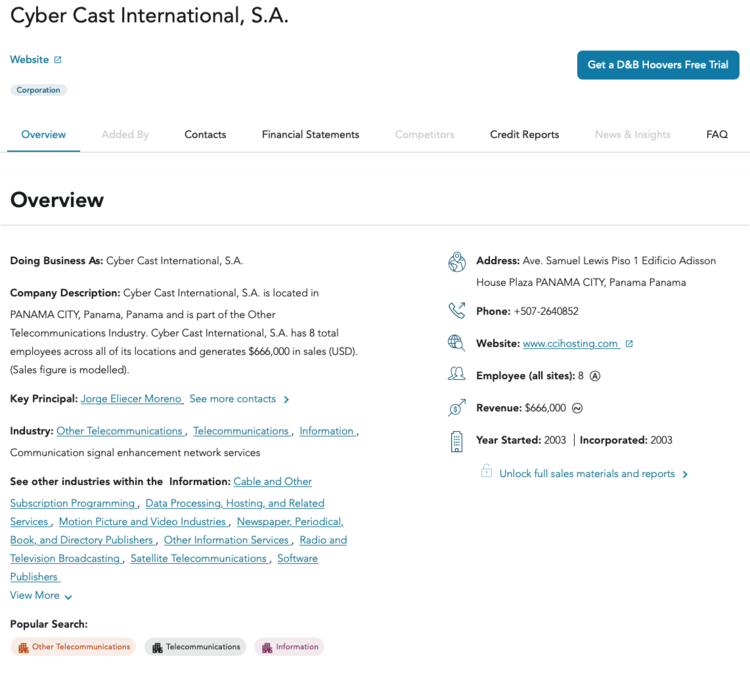Viewport: 750px width, 673px height.
Task: Select the Telecommunications popular search chip
Action: pos(195,647)
